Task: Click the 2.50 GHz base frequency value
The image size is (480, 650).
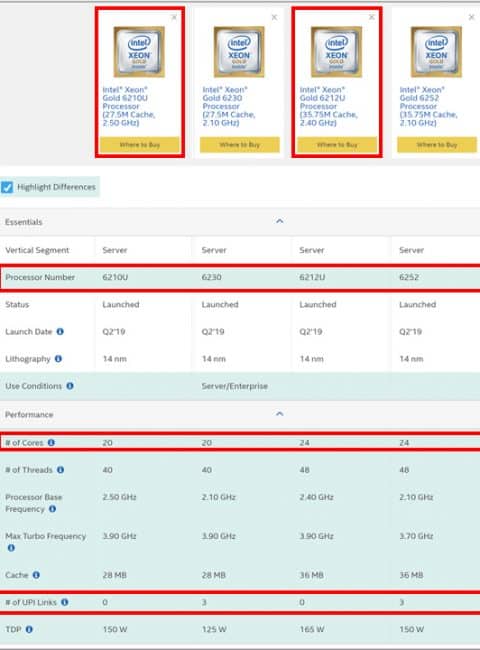Action: (x=119, y=497)
